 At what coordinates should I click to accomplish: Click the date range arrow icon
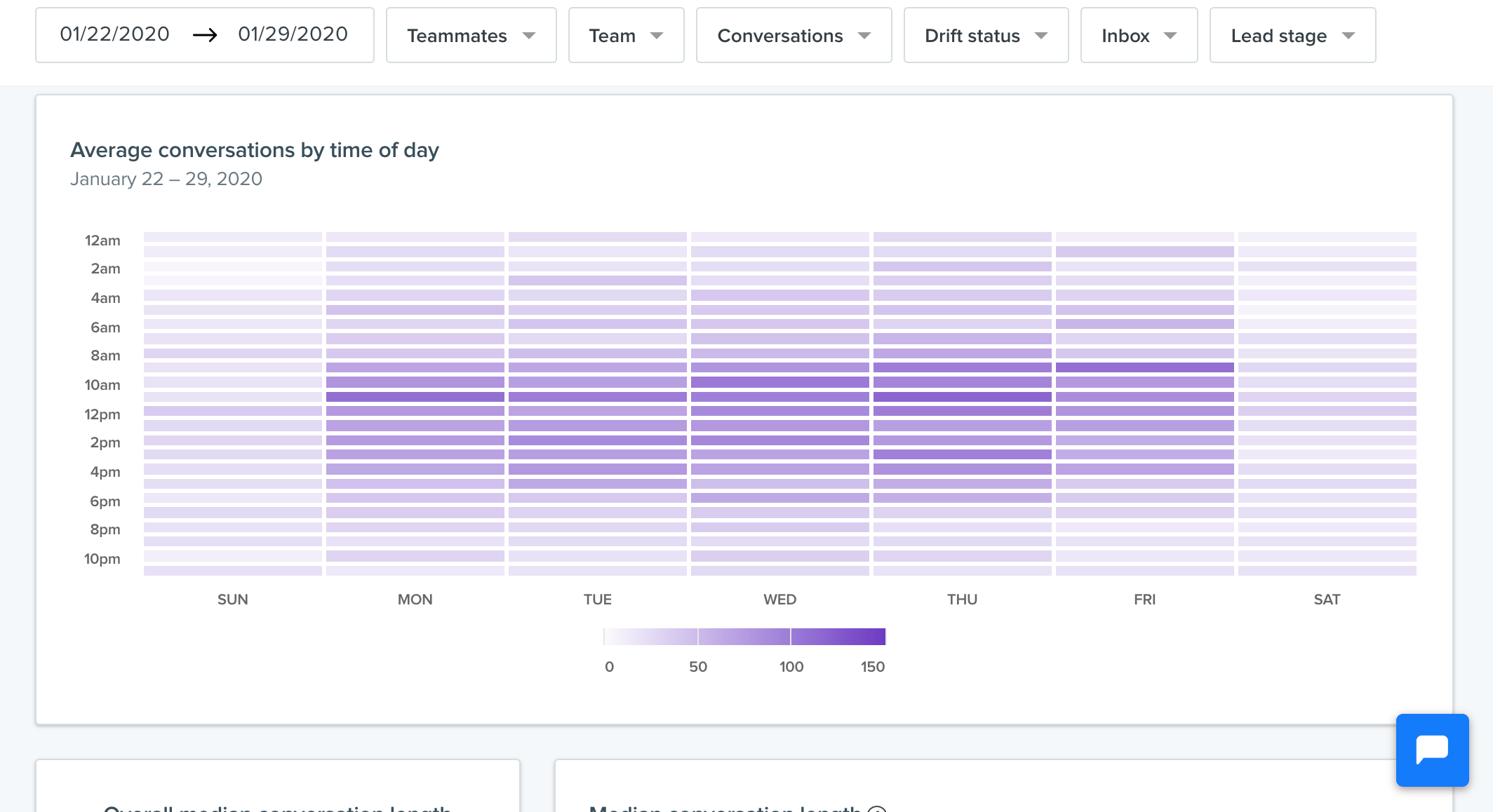(x=205, y=35)
